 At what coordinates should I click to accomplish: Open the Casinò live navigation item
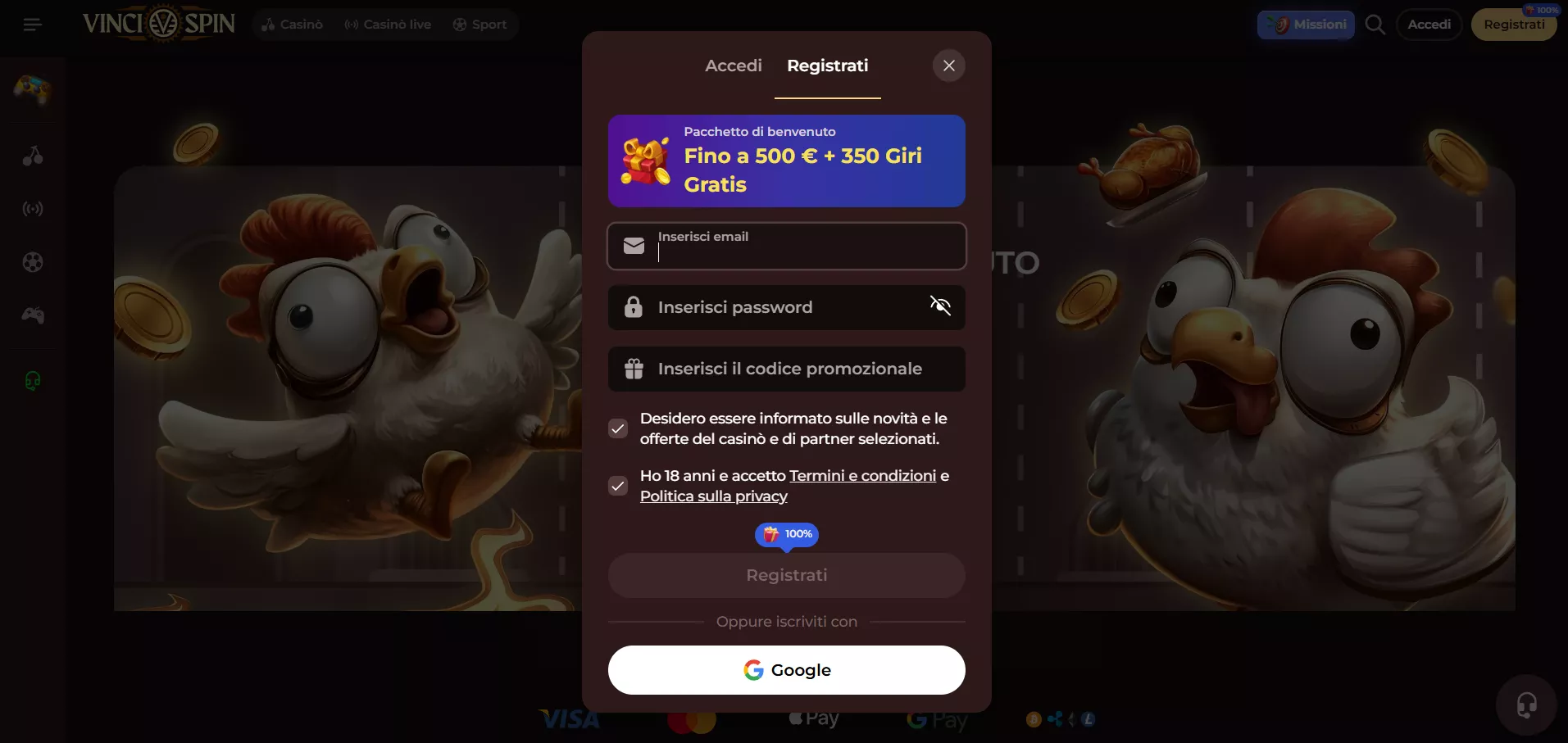pos(388,25)
